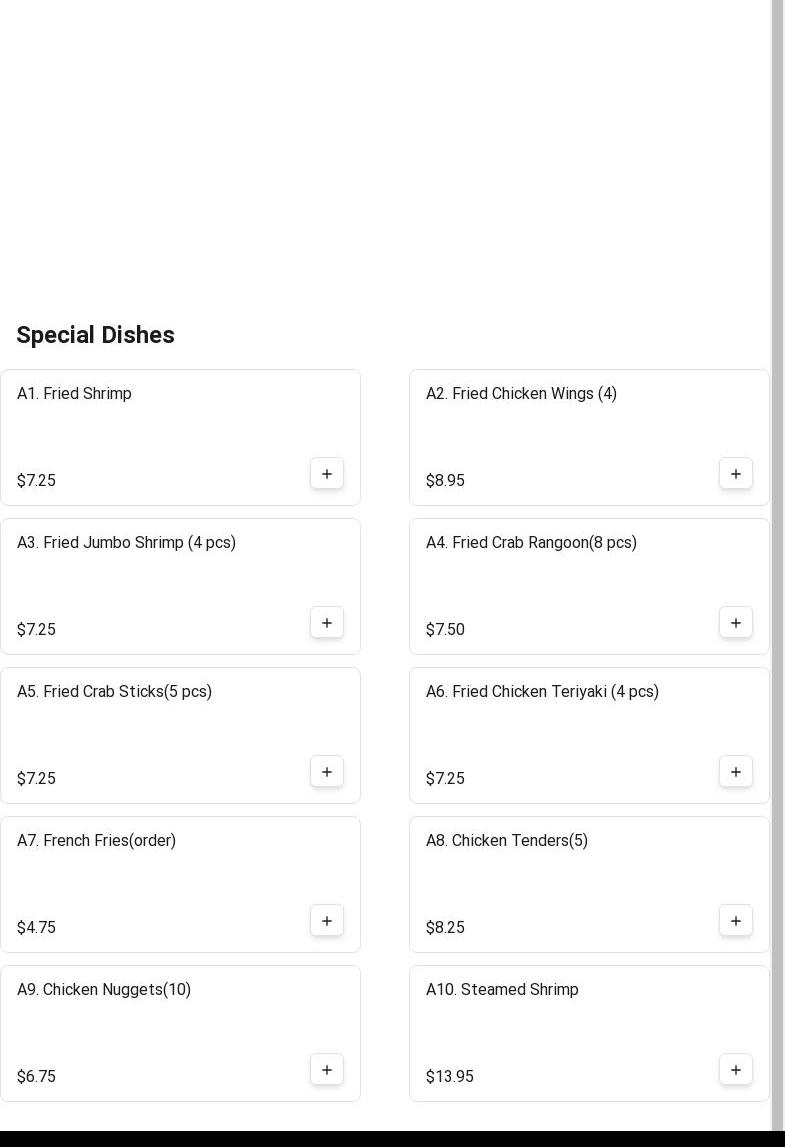Click the $4.75 French Fries price

(37, 928)
